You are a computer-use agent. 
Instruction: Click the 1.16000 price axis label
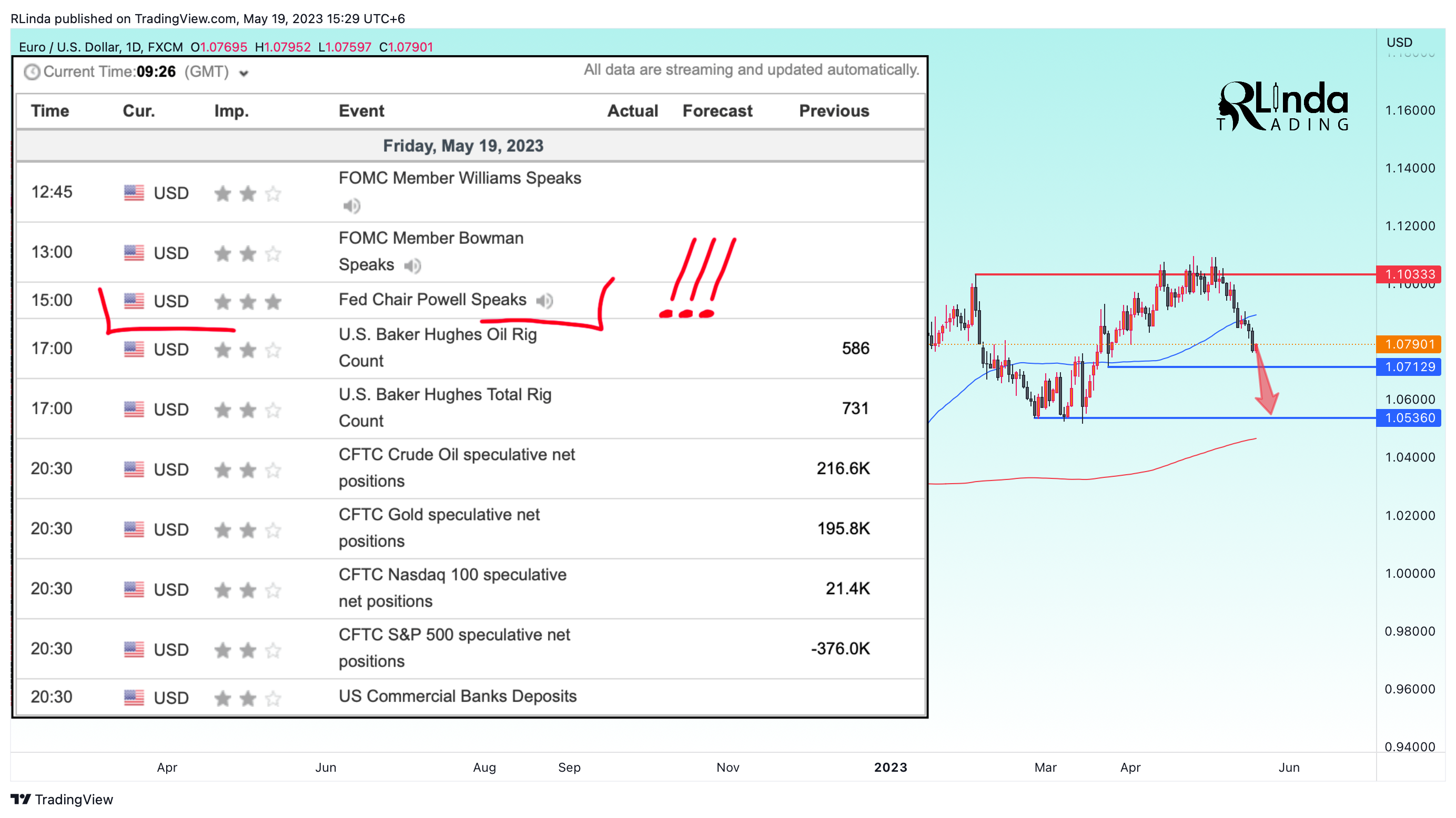[1409, 110]
